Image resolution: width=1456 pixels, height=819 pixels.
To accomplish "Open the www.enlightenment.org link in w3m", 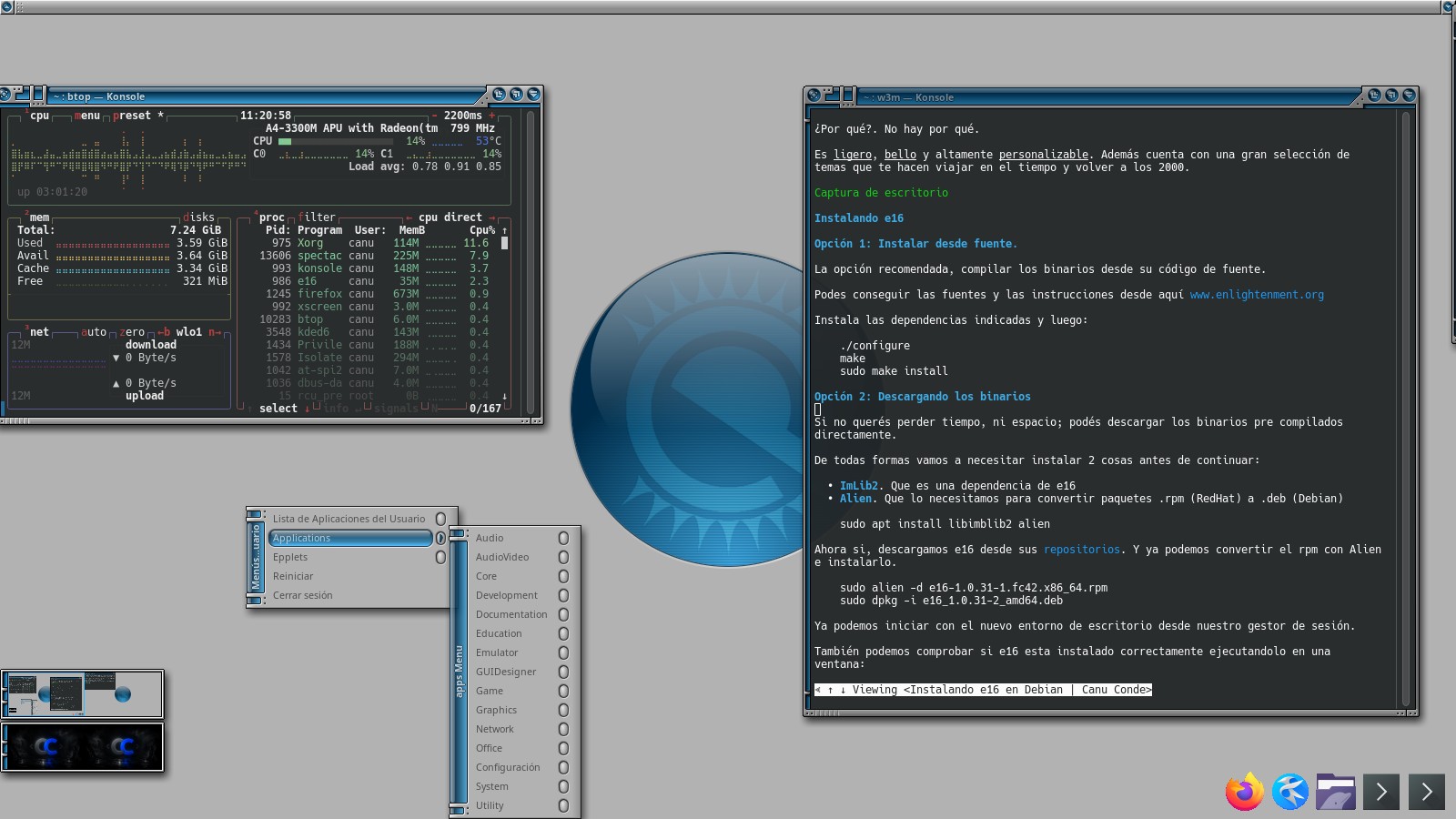I will (1257, 295).
